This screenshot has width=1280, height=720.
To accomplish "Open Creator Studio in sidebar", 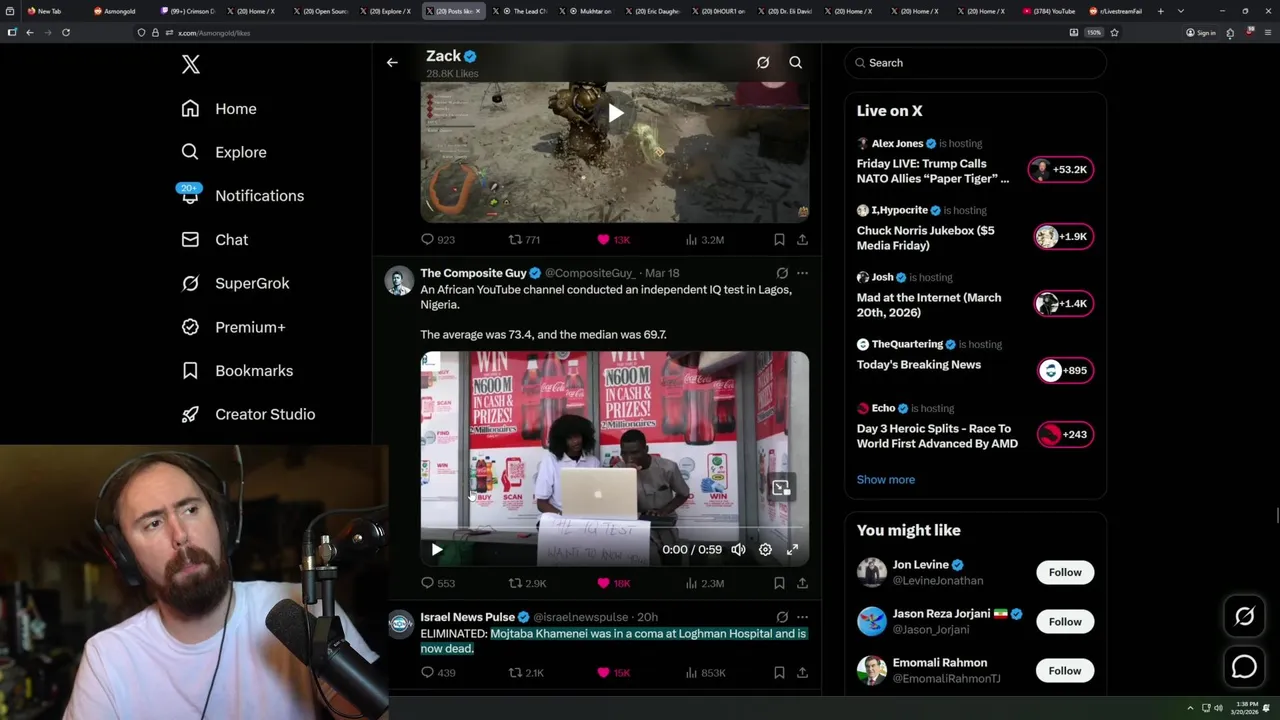I will [x=247, y=414].
